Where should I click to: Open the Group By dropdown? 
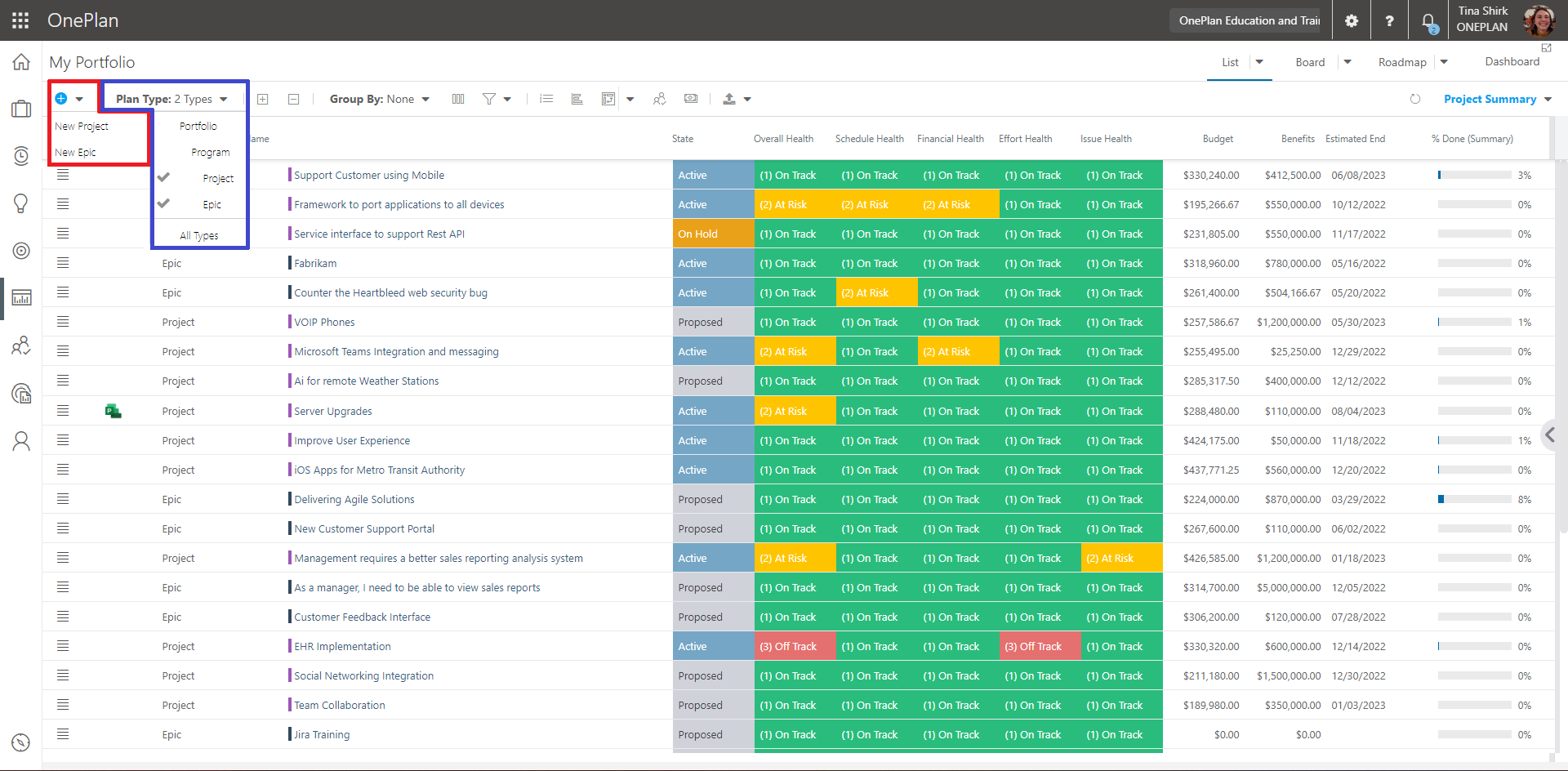click(380, 99)
